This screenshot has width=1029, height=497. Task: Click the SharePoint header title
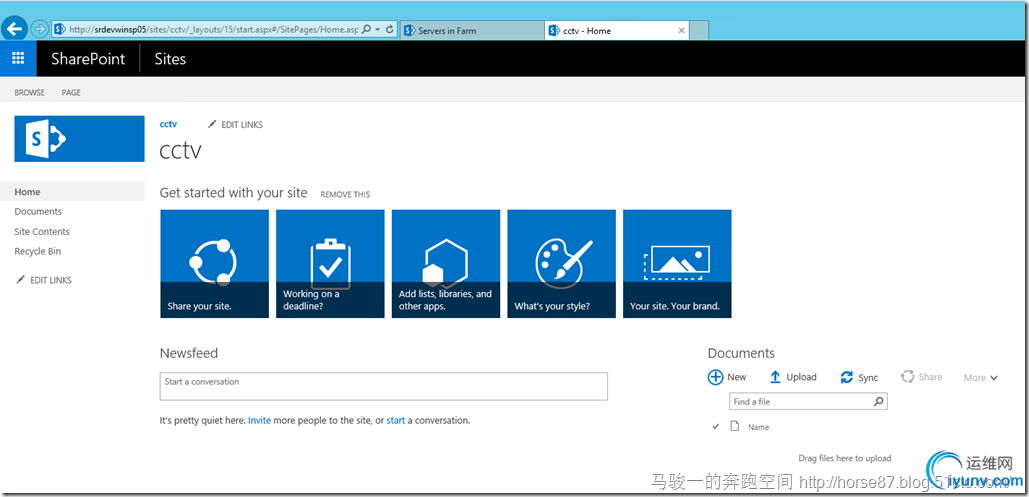click(x=88, y=59)
